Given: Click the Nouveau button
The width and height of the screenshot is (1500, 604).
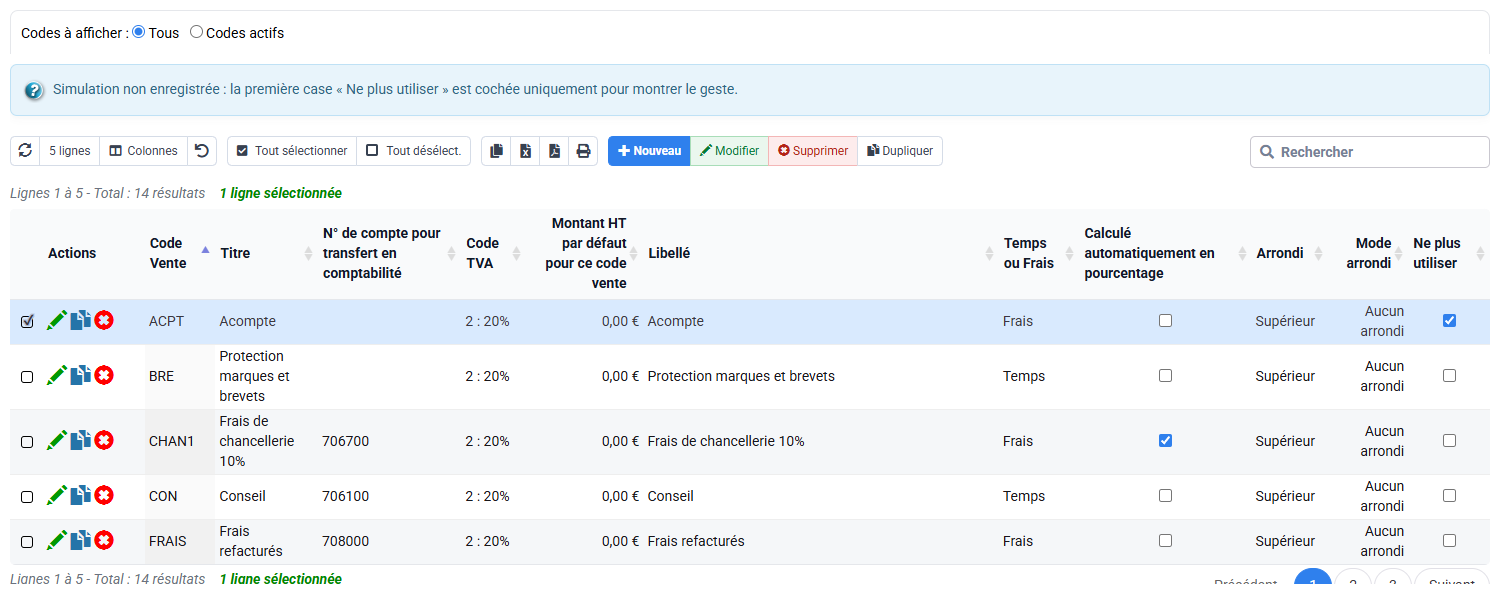Looking at the screenshot, I should 650,151.
